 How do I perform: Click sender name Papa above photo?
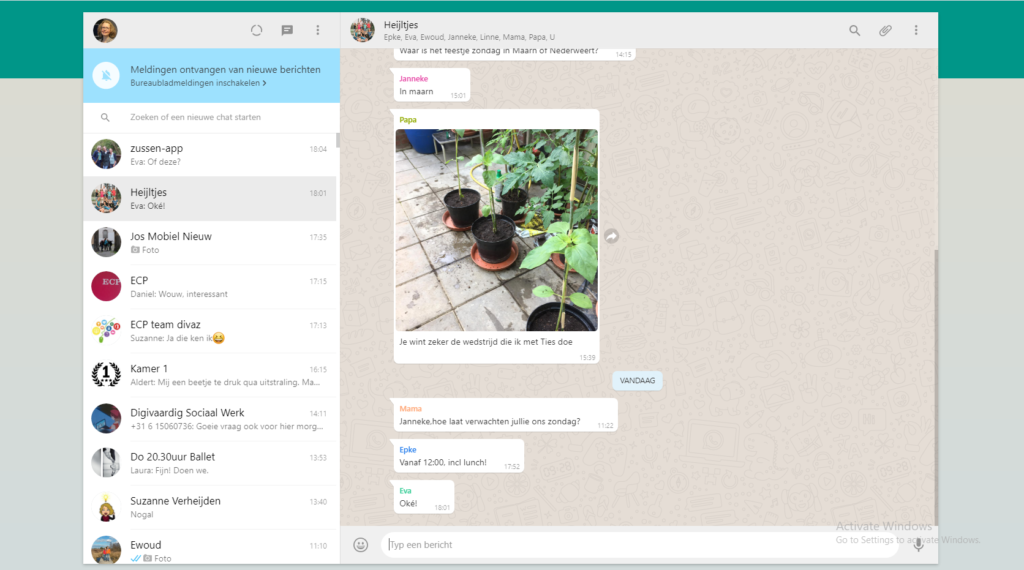(408, 119)
